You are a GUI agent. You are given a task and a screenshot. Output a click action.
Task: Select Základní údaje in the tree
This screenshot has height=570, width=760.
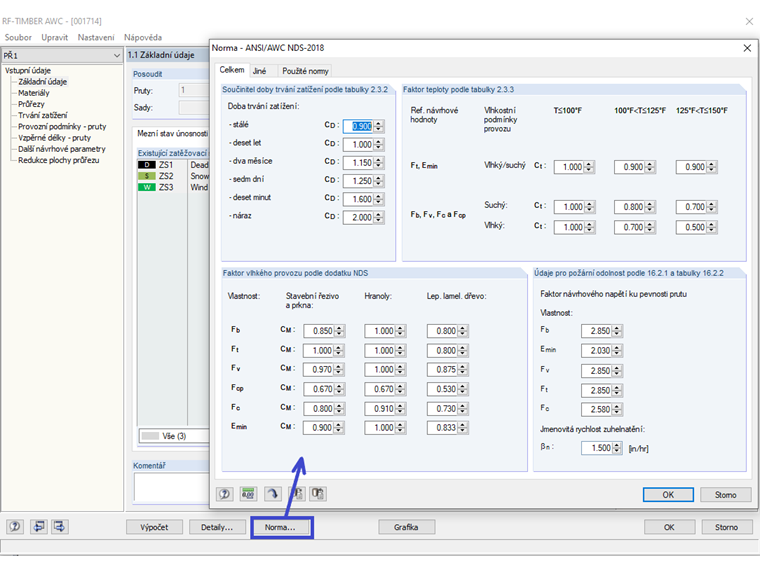pos(43,81)
